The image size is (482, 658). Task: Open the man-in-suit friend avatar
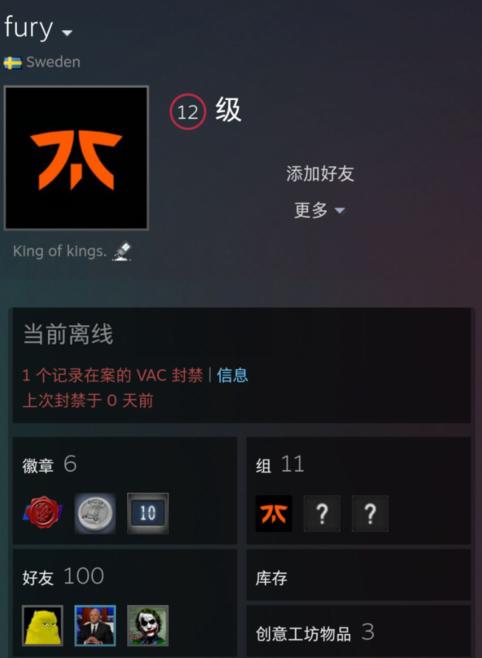pos(95,625)
